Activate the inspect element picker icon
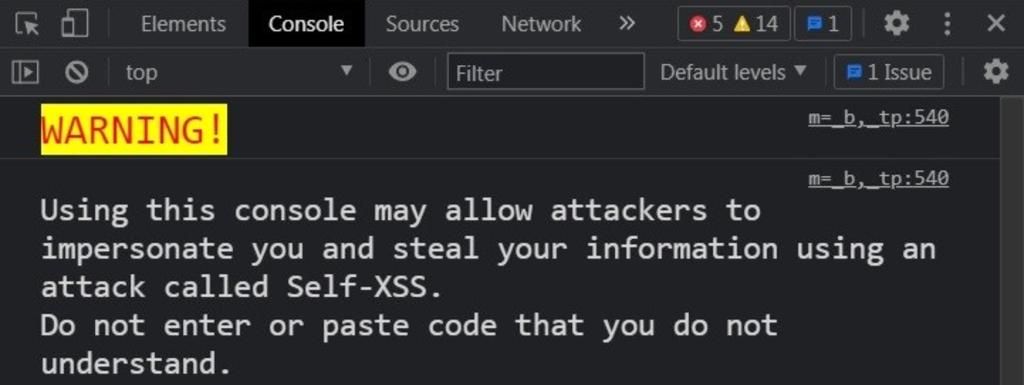 pos(27,24)
